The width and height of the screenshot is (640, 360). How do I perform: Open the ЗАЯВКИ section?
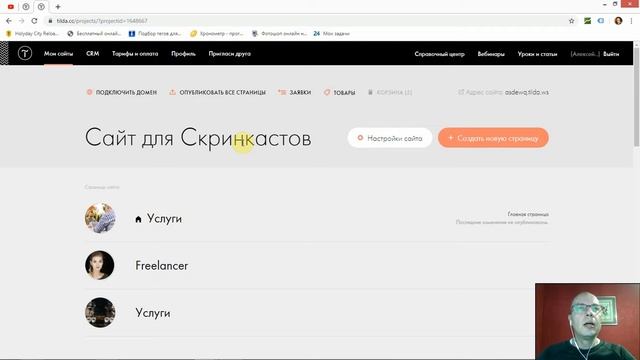(294, 93)
